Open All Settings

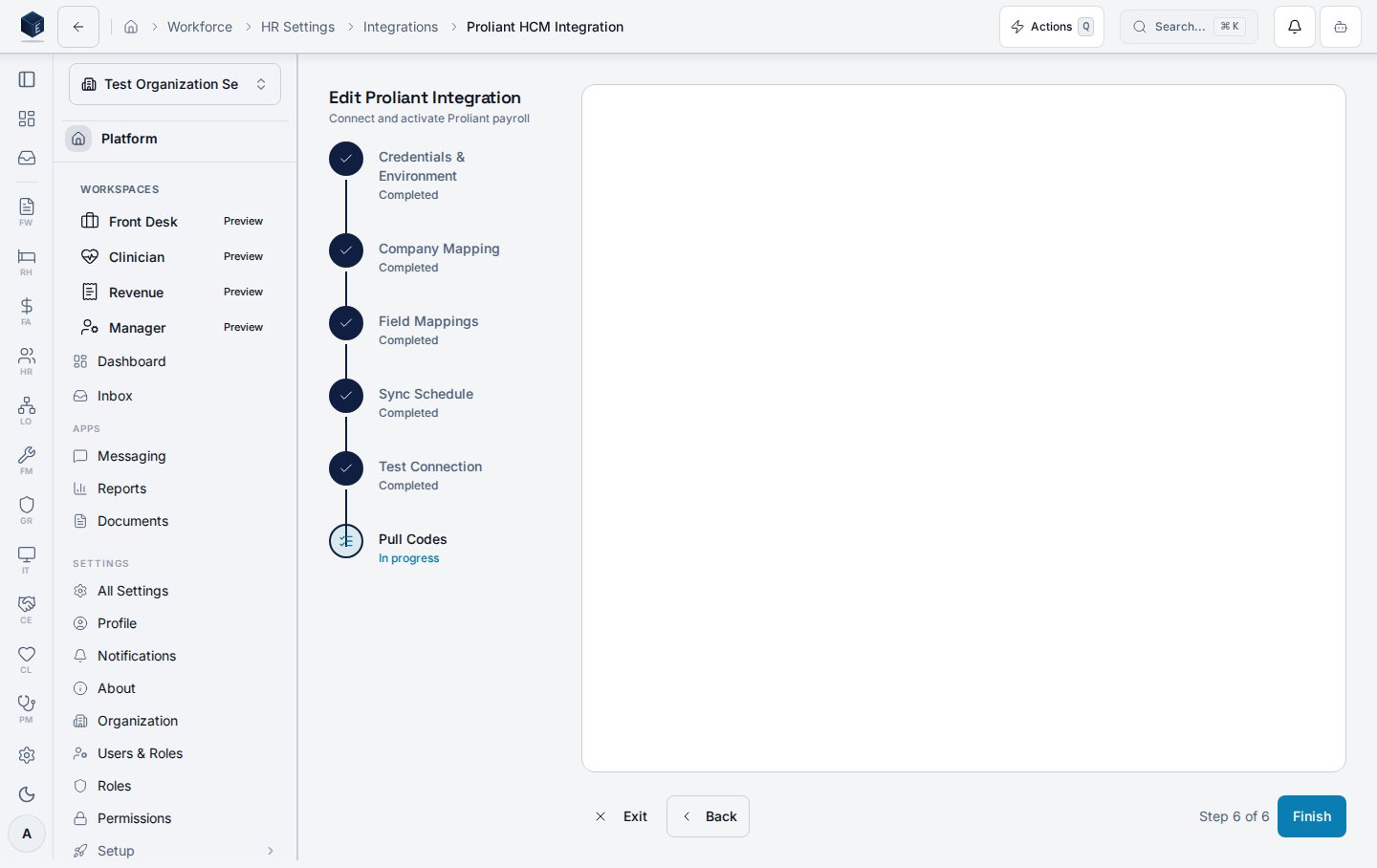[175, 591]
